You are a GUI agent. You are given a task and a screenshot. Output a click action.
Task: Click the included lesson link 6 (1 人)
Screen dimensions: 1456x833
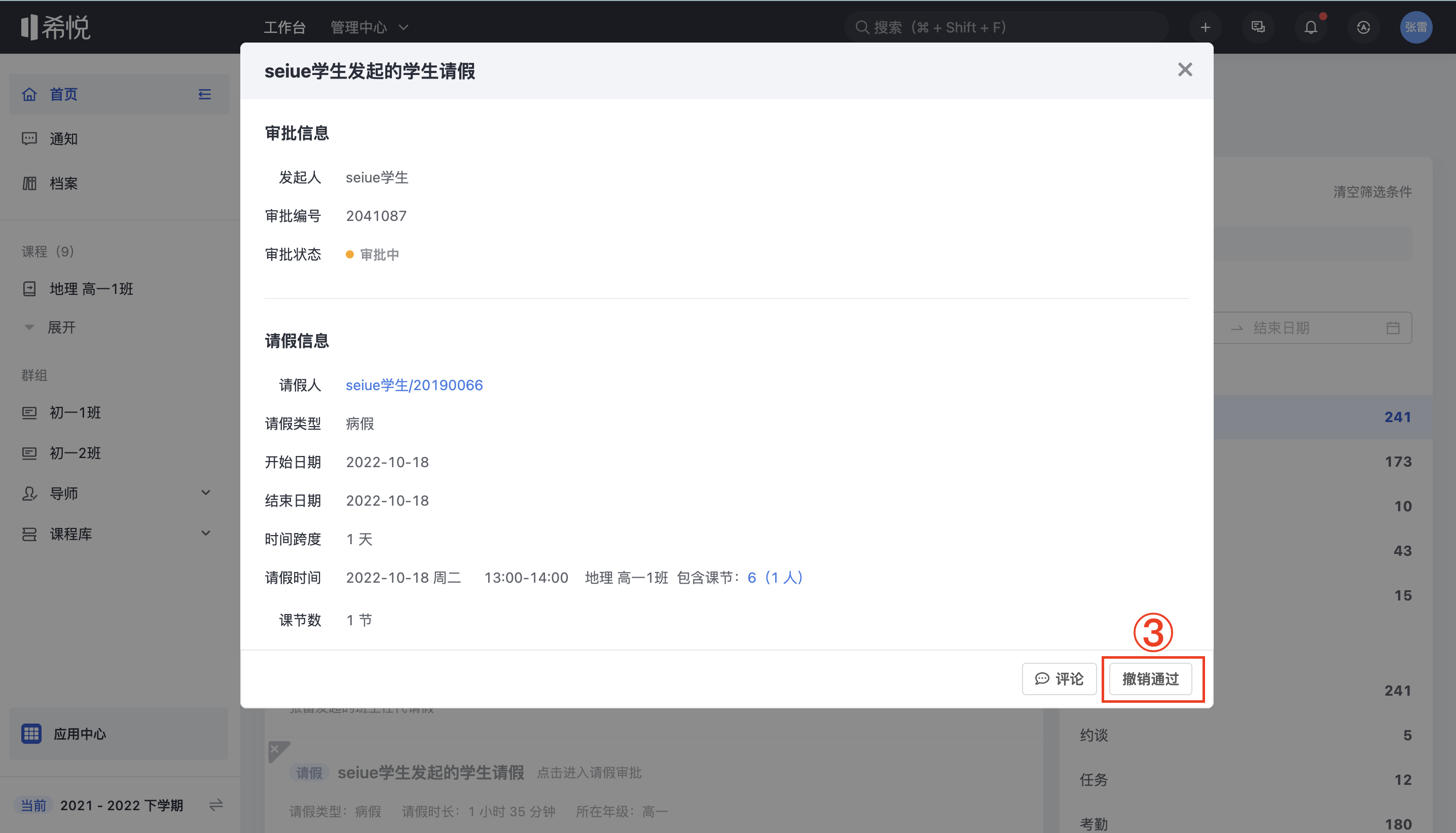click(775, 578)
